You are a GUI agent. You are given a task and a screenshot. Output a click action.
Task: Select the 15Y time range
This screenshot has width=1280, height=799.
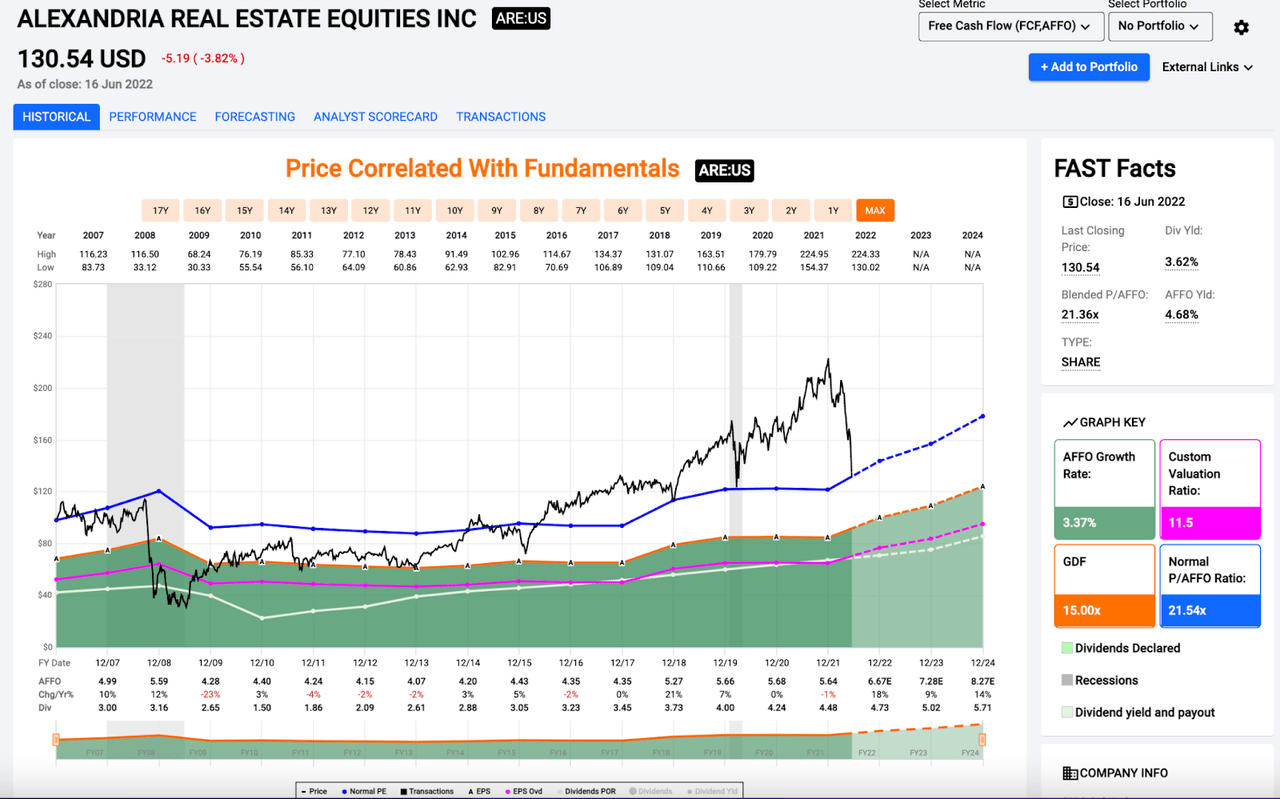pyautogui.click(x=244, y=211)
